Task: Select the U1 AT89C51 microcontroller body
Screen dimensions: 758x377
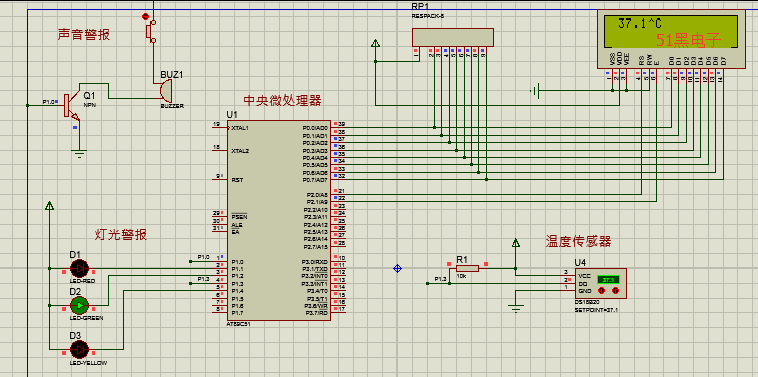Action: (279, 220)
